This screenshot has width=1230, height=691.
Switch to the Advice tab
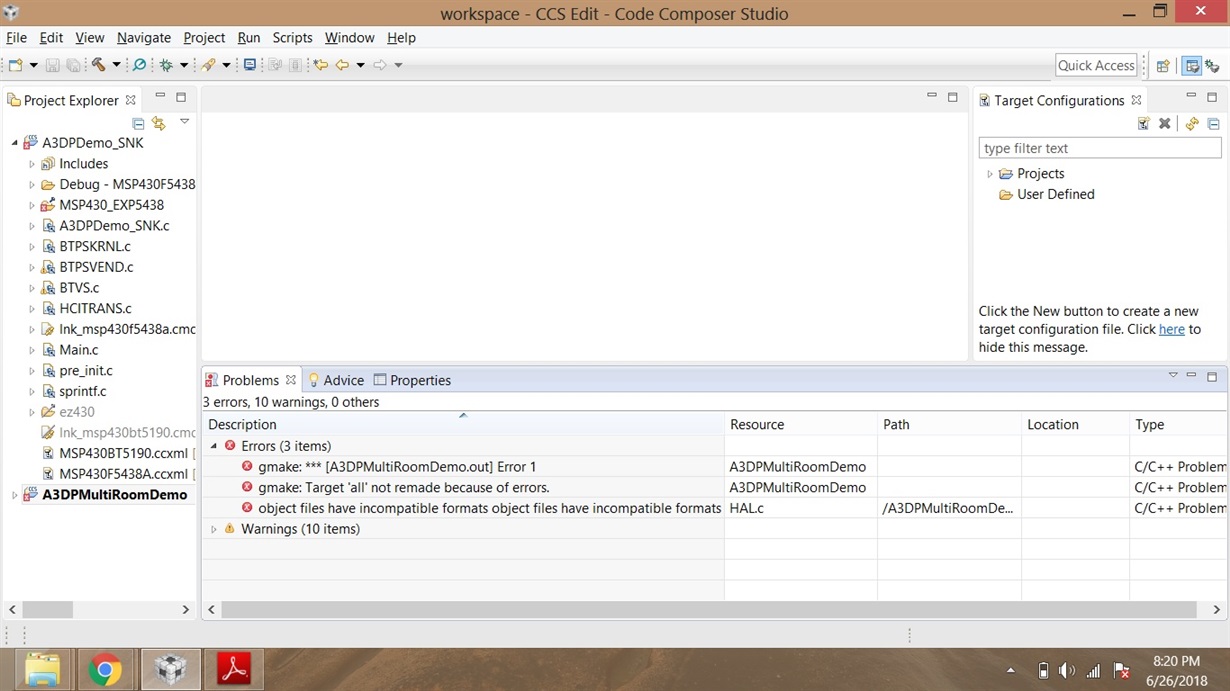(335, 380)
